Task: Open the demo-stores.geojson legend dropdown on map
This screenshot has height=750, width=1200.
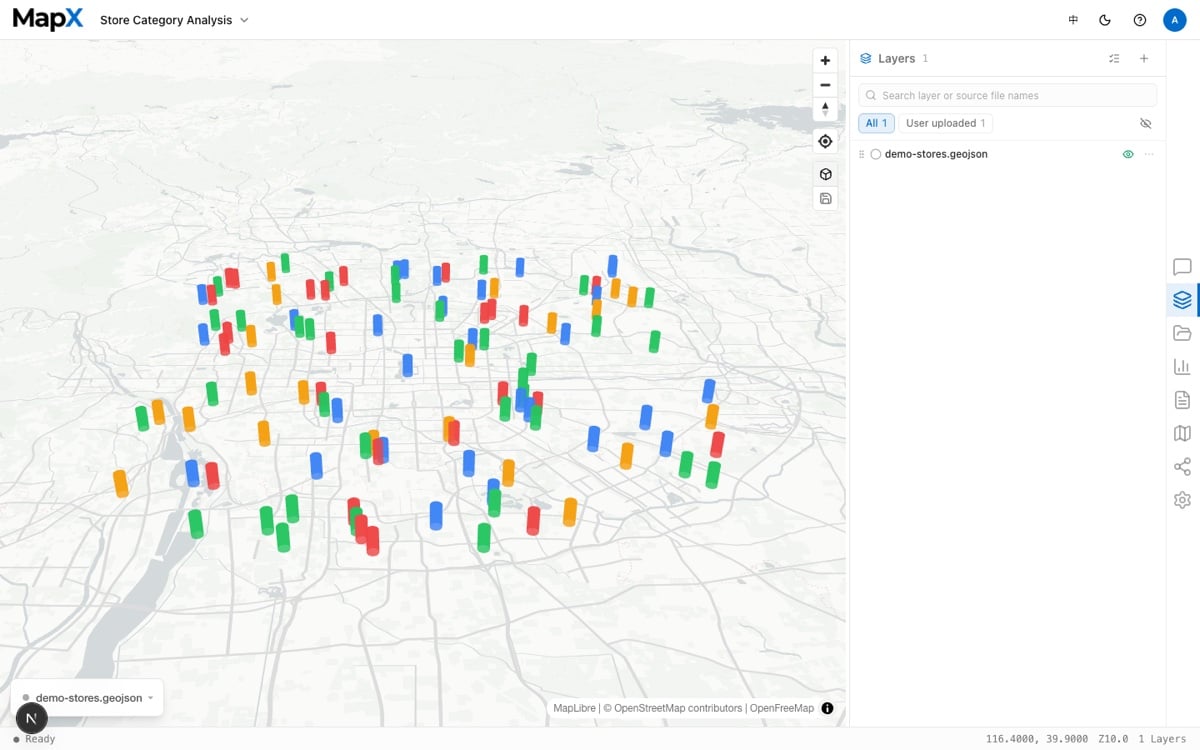Action: (x=88, y=698)
